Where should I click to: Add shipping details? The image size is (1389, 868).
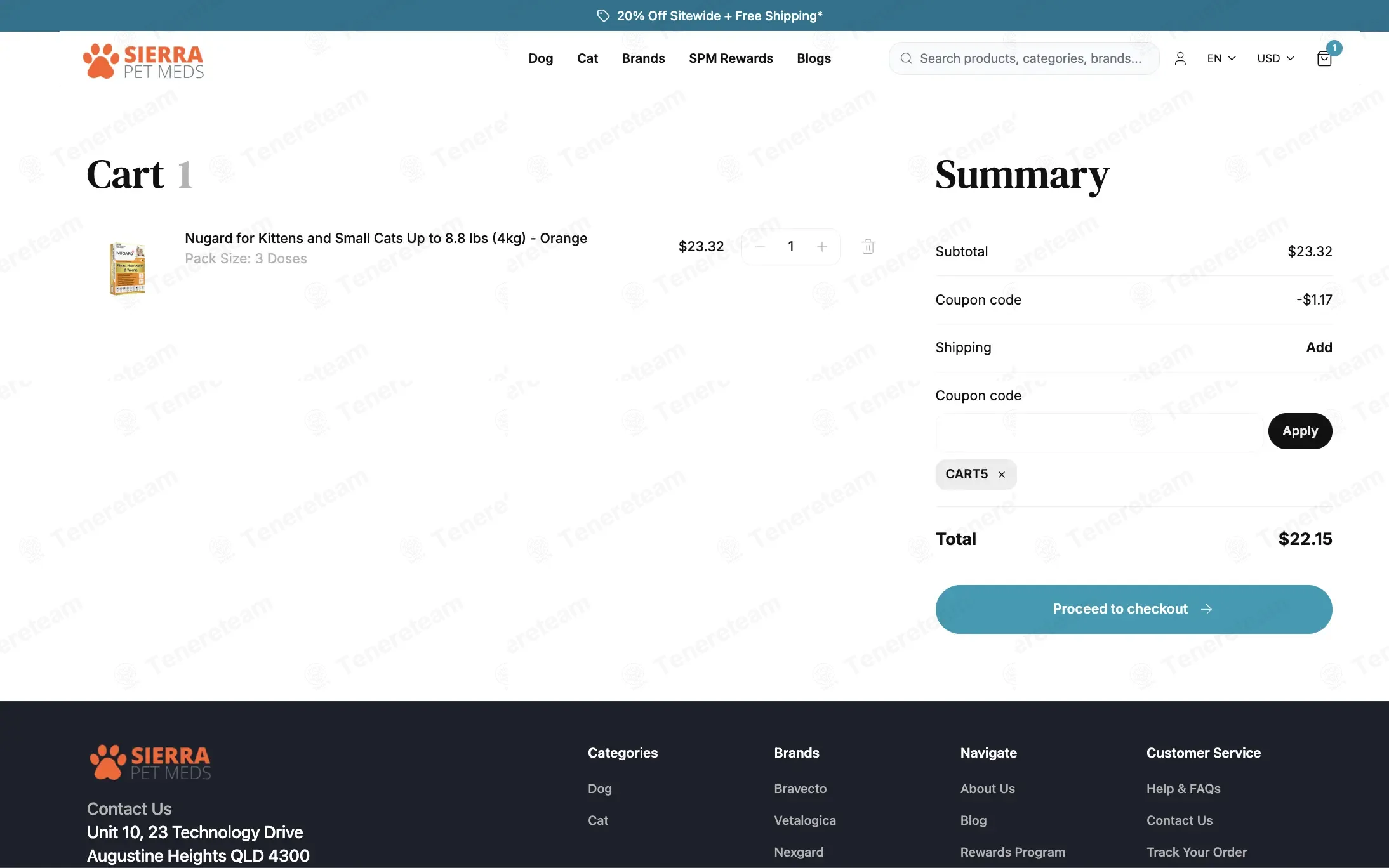pyautogui.click(x=1319, y=348)
